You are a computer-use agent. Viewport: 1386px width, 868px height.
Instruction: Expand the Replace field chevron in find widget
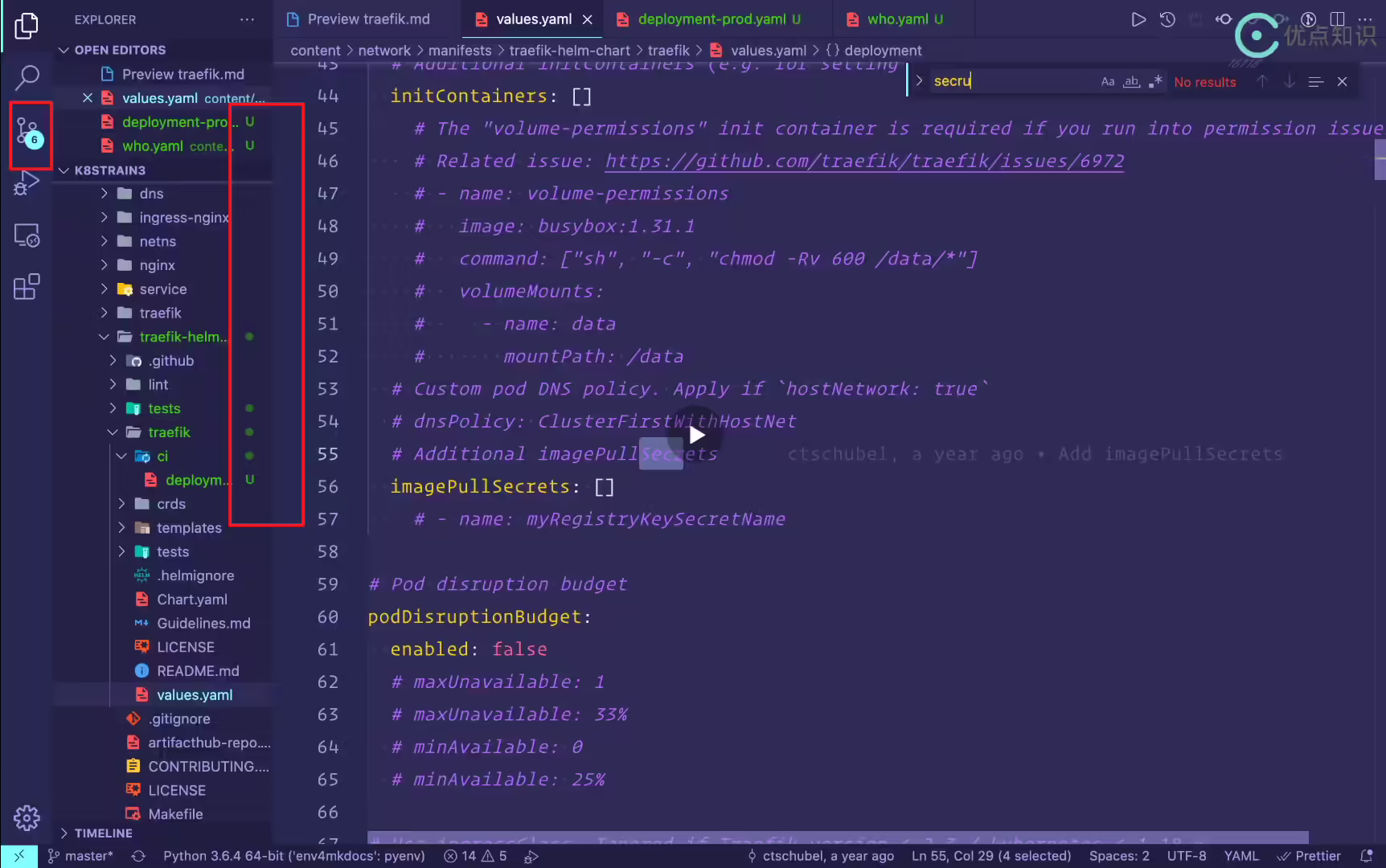[919, 80]
